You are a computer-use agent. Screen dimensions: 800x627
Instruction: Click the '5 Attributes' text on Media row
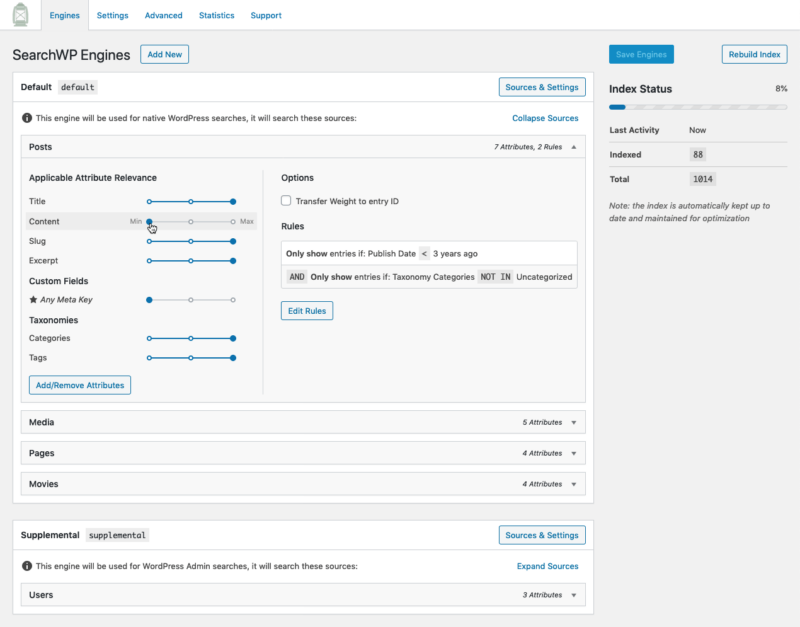pos(542,422)
